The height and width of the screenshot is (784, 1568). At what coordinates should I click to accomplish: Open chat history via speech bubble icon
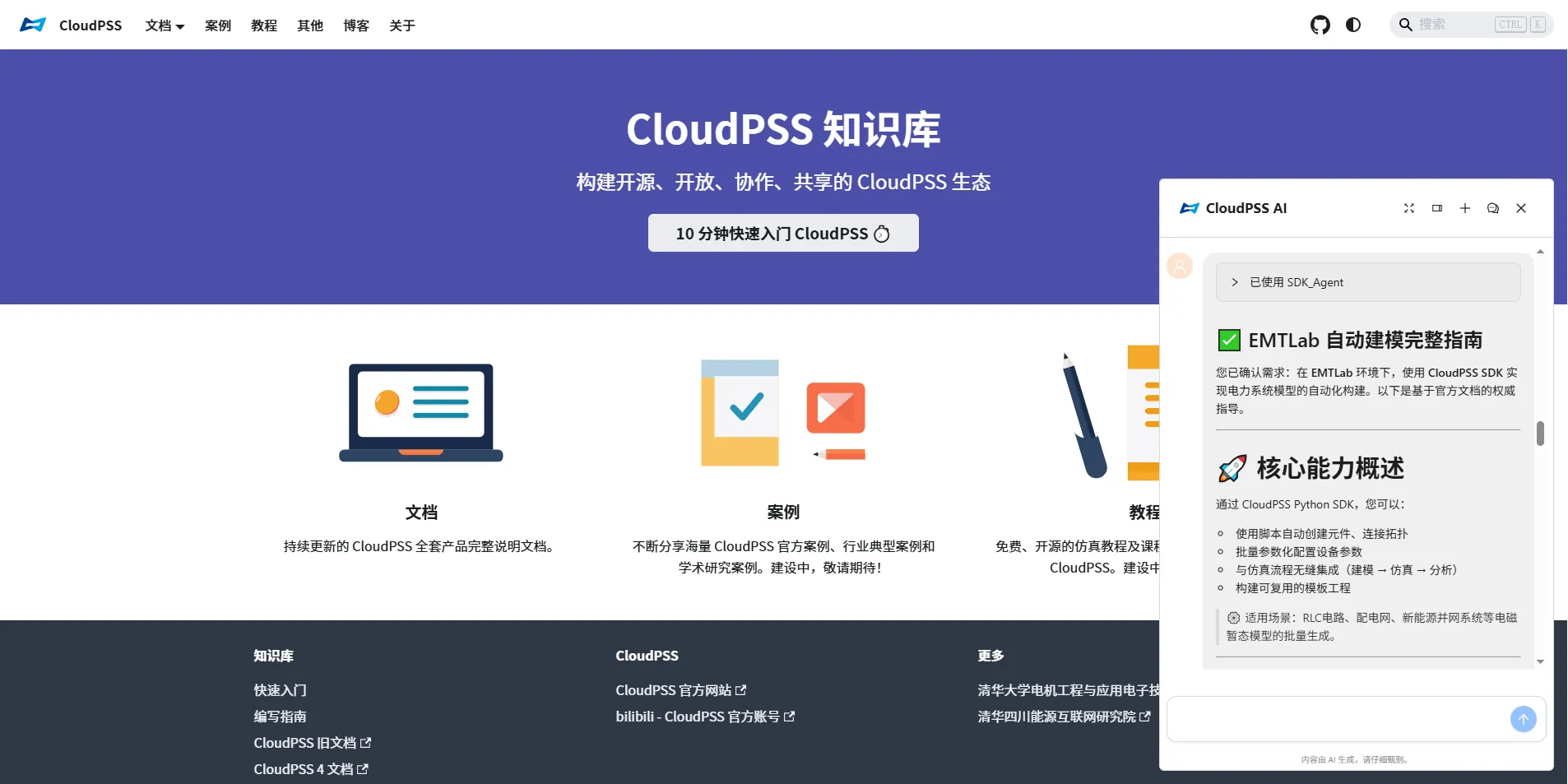pos(1492,208)
